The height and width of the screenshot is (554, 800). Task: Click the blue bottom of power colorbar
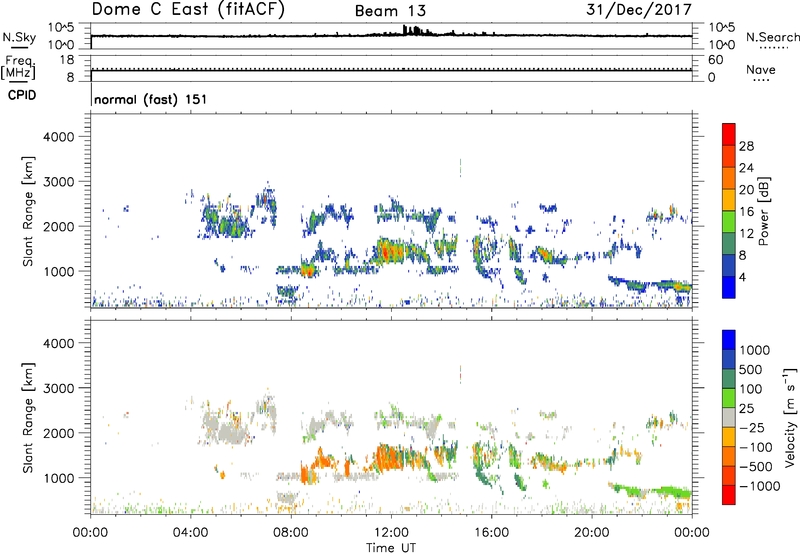(729, 287)
